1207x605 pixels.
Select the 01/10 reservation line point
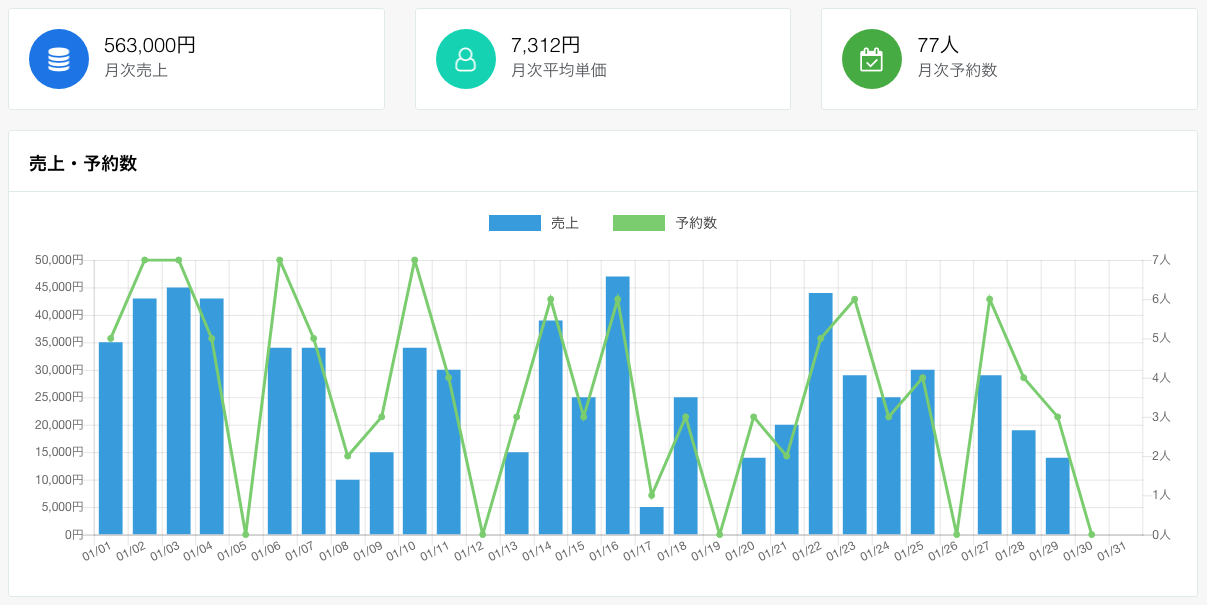click(414, 260)
